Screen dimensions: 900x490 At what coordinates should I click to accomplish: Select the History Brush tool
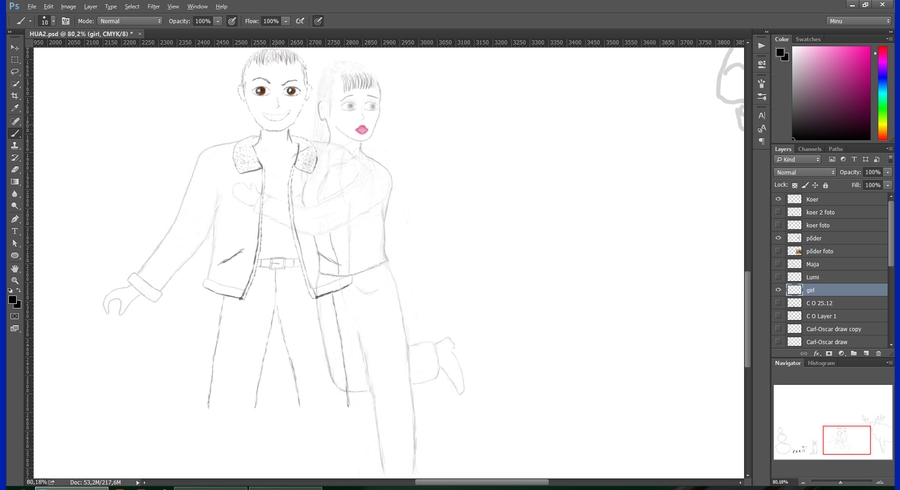point(15,158)
